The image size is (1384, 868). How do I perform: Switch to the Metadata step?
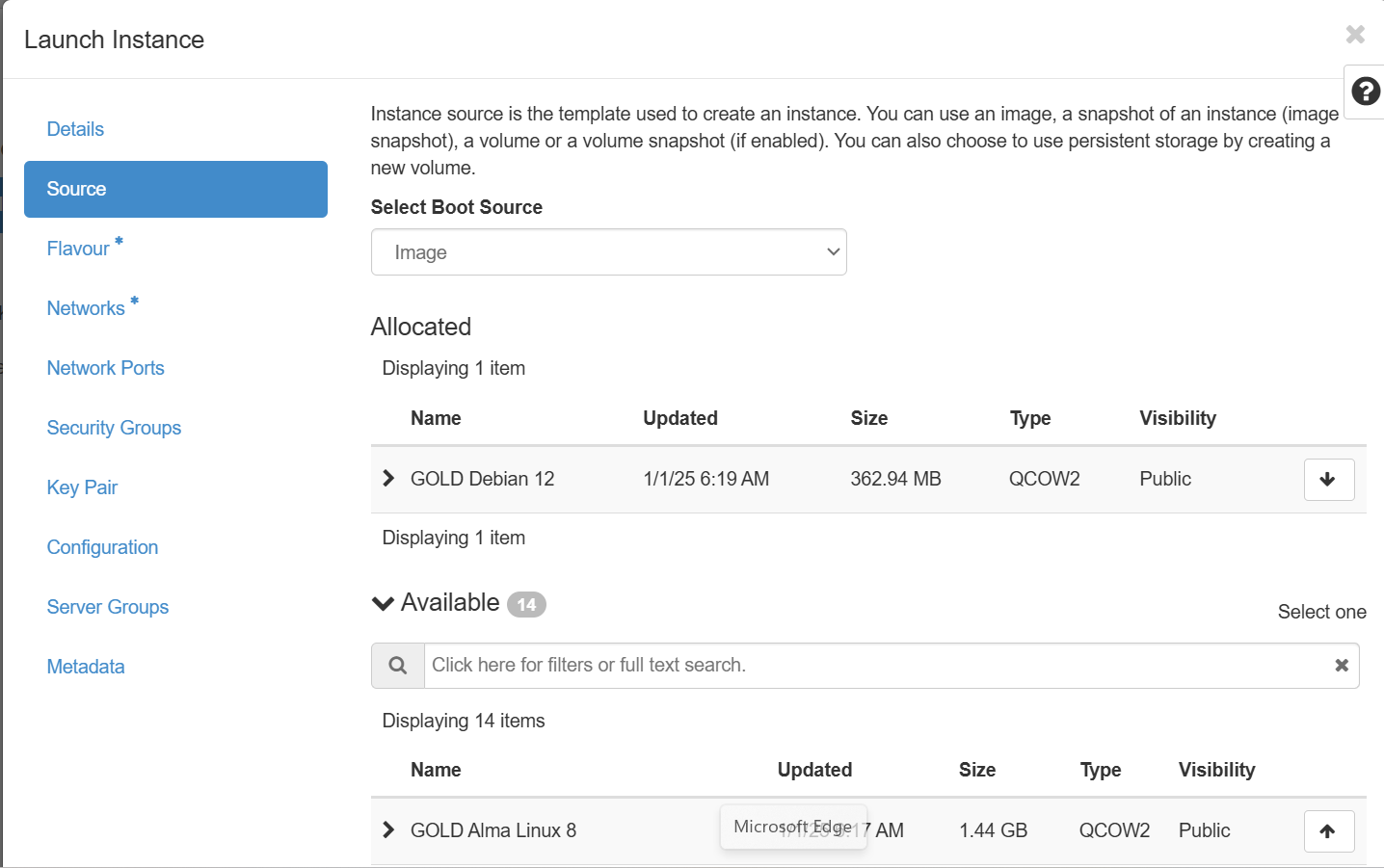click(86, 667)
